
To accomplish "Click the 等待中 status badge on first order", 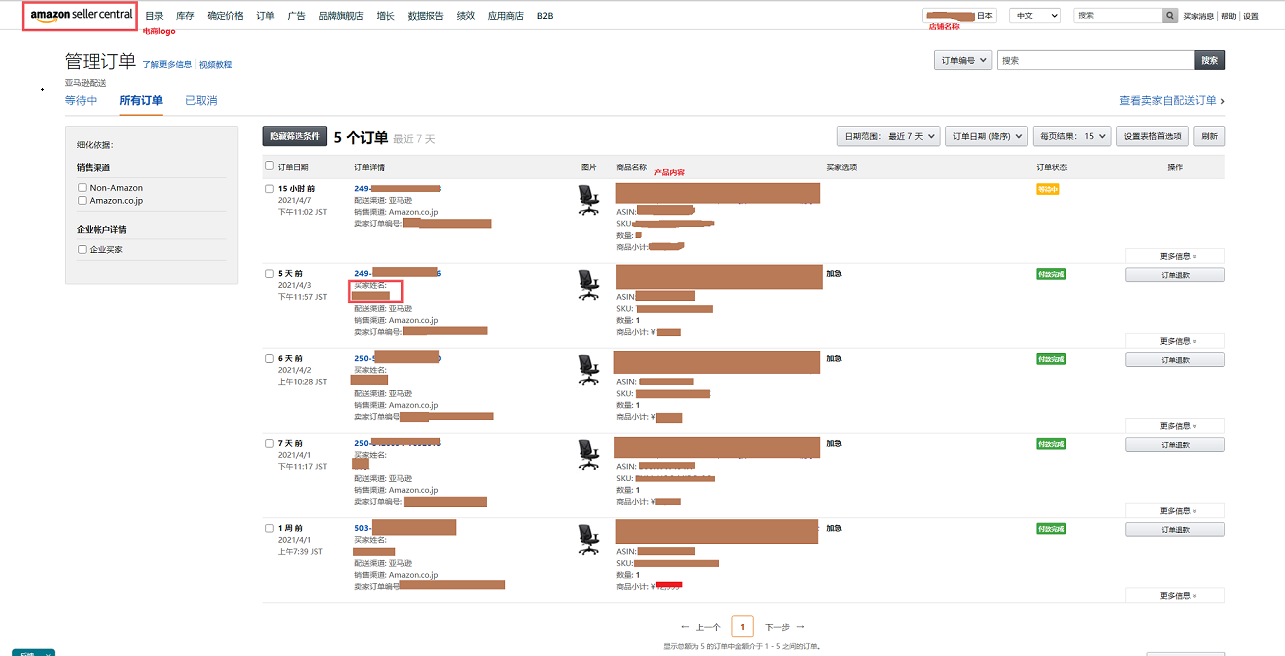I will tap(1047, 189).
